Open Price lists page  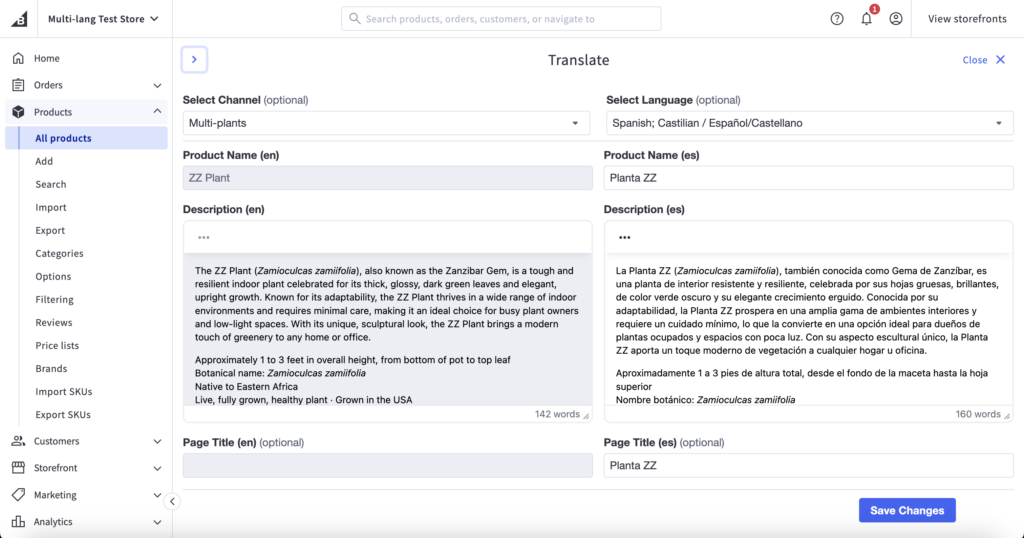(57, 346)
